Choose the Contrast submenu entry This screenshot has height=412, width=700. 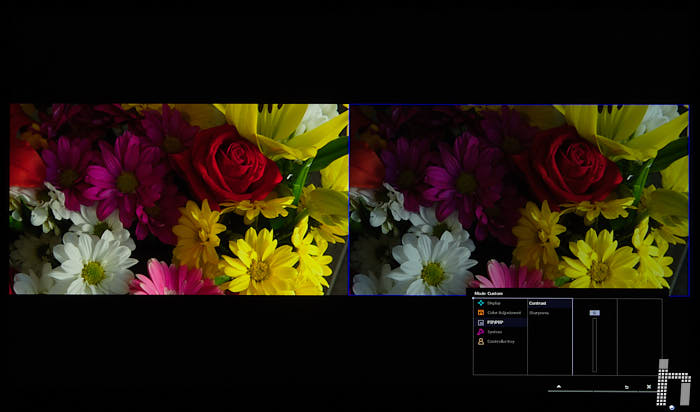coord(550,304)
